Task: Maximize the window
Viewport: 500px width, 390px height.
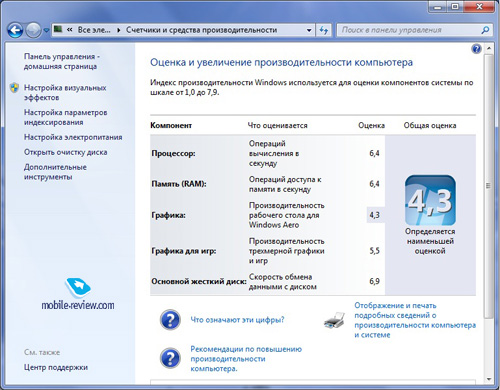Action: click(x=456, y=7)
